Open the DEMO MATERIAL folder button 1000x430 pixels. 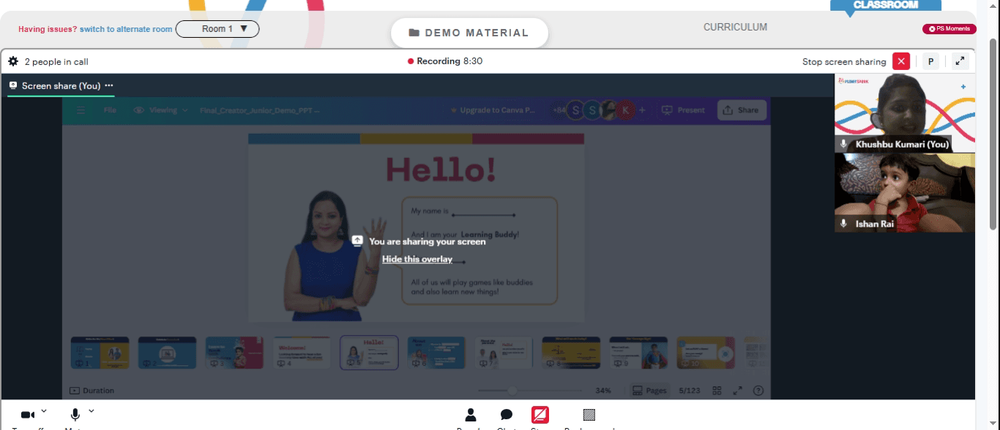tap(469, 33)
